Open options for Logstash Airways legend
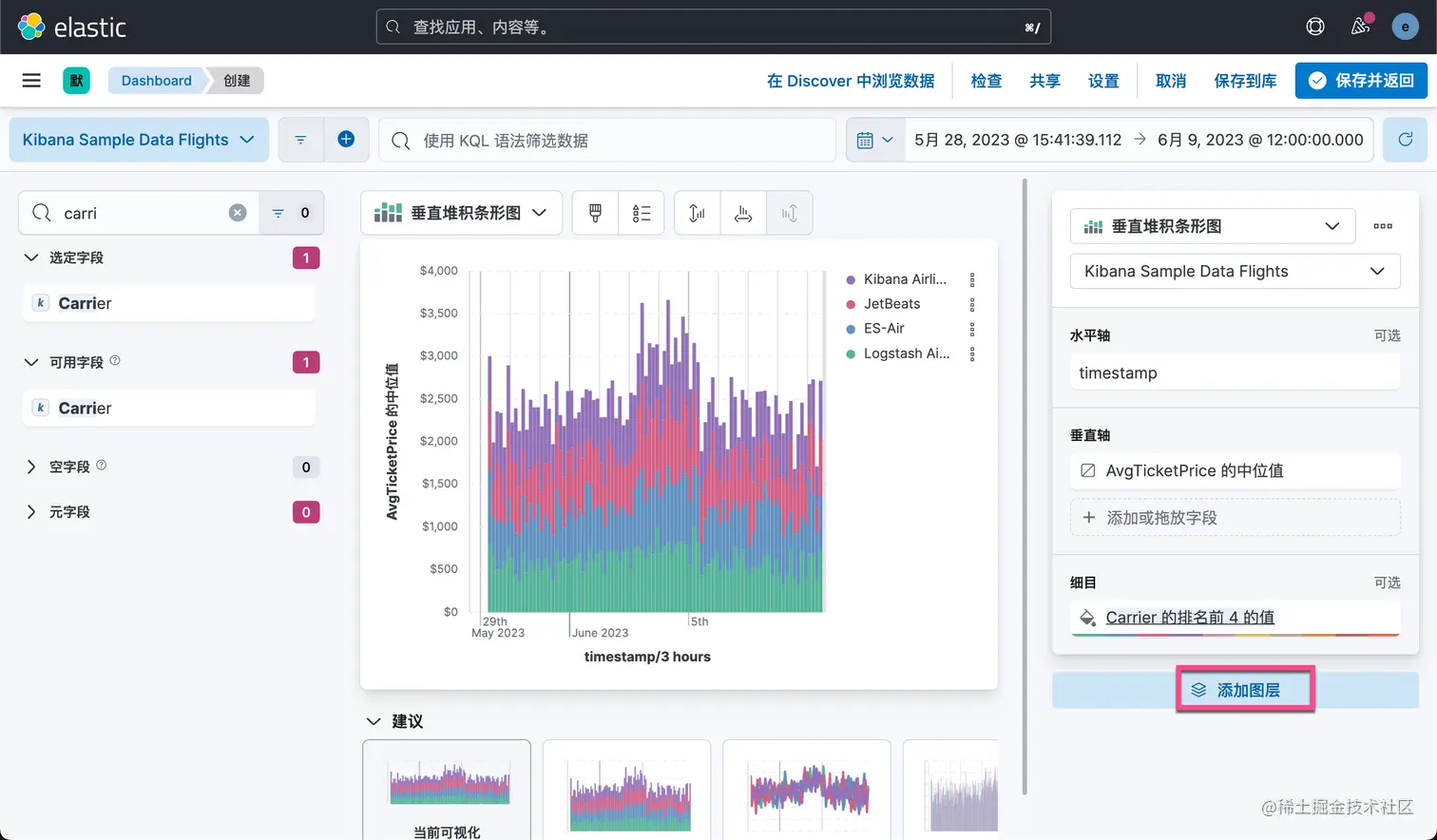The height and width of the screenshot is (840, 1437). click(972, 353)
